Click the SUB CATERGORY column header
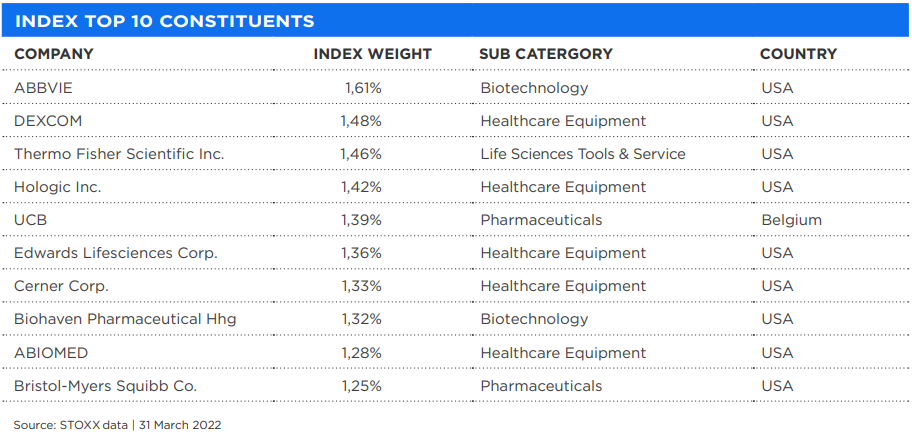 click(x=546, y=54)
